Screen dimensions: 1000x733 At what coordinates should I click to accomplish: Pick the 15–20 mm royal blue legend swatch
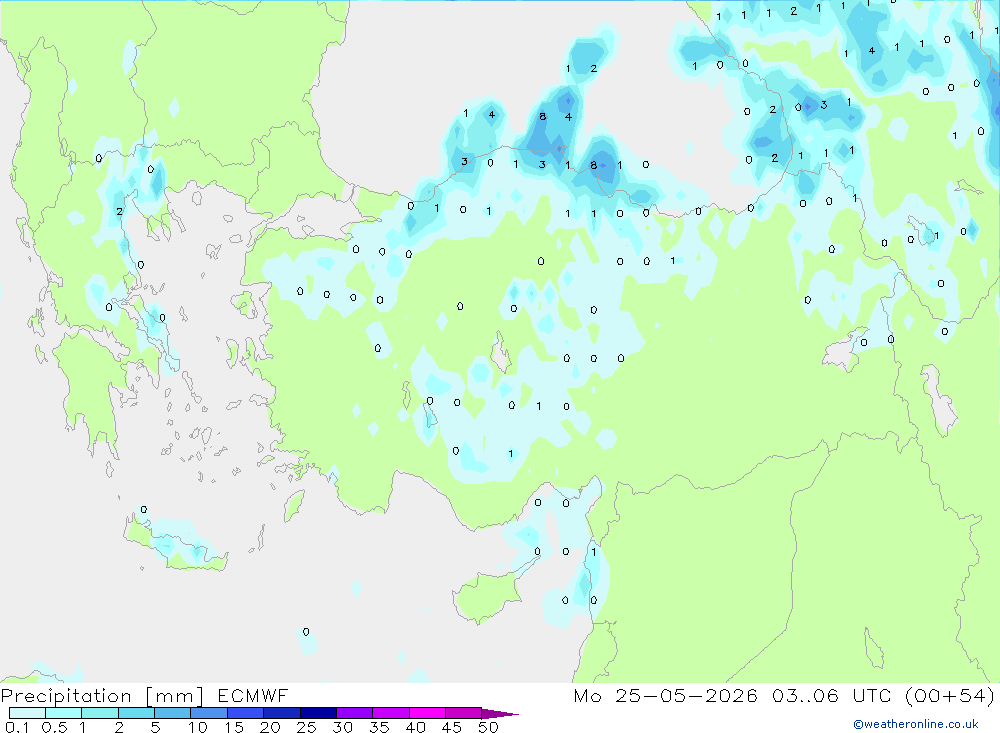[246, 713]
